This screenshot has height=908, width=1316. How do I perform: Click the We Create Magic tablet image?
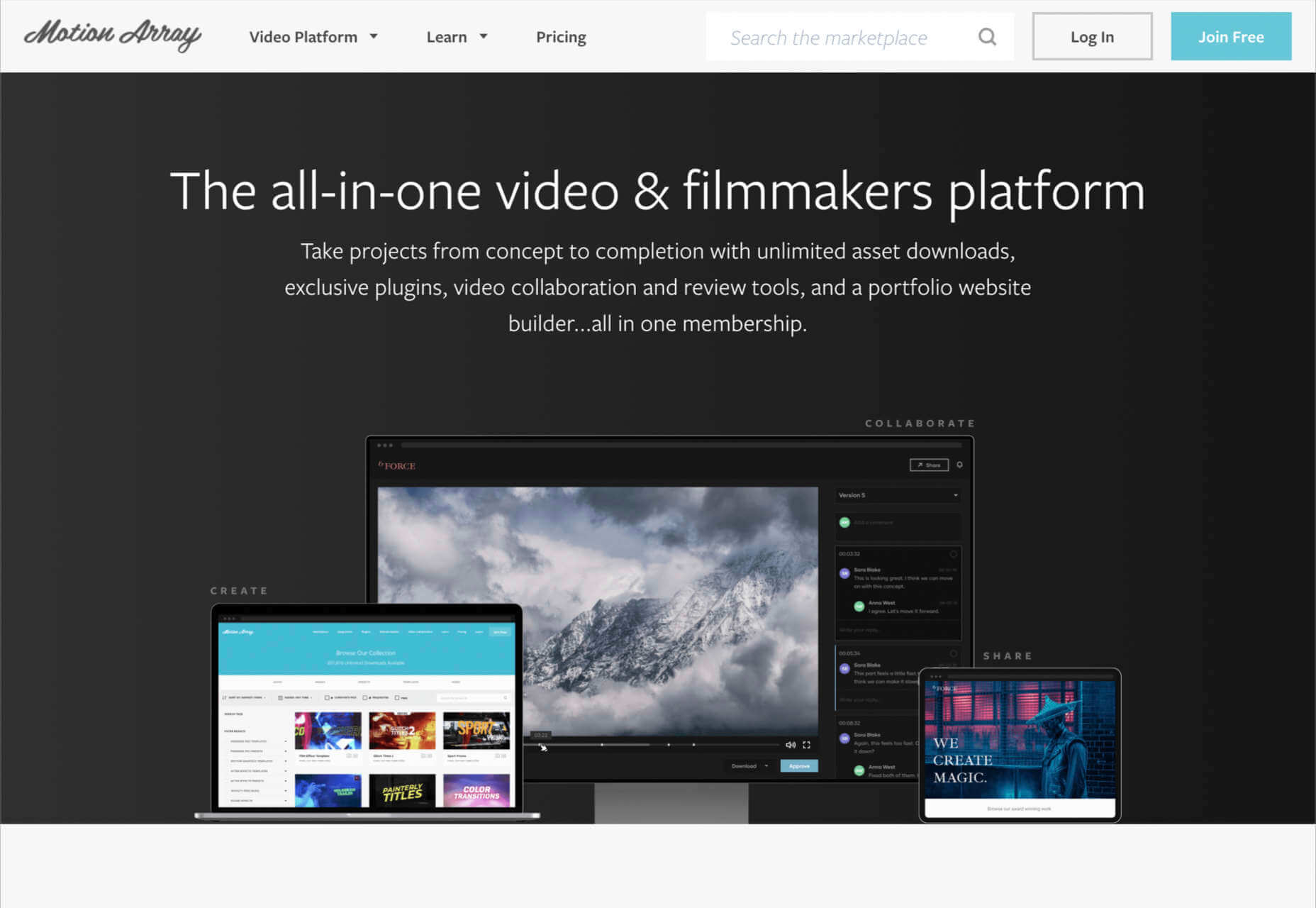pyautogui.click(x=1020, y=739)
